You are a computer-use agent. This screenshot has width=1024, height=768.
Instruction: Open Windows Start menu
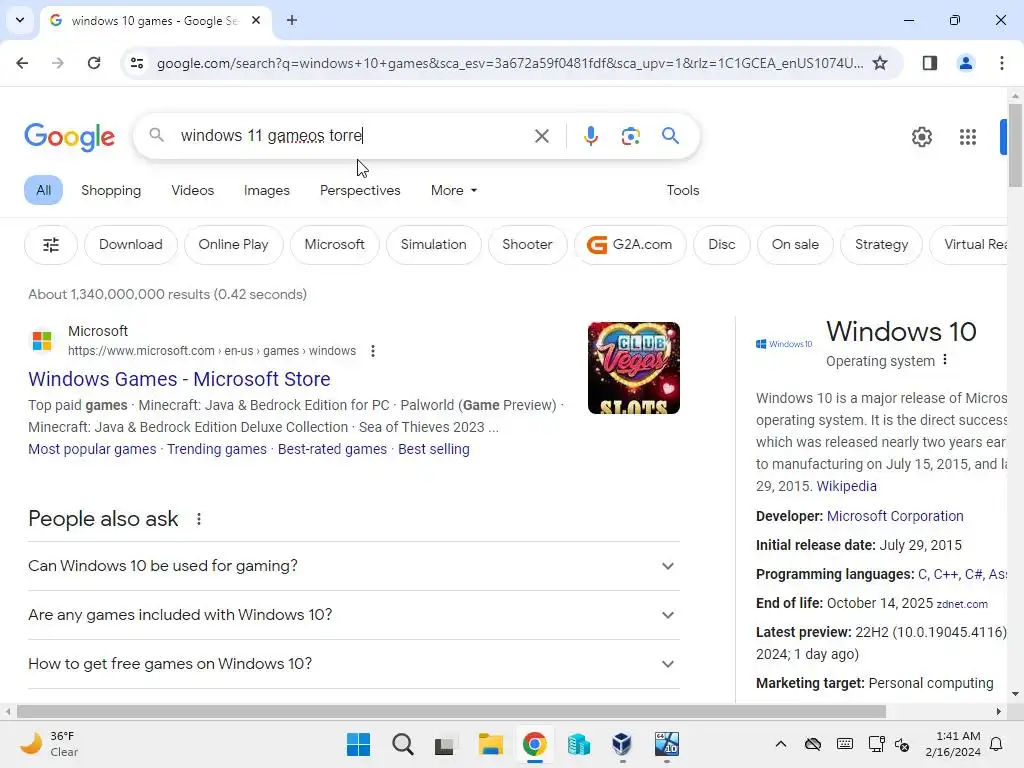(x=358, y=744)
